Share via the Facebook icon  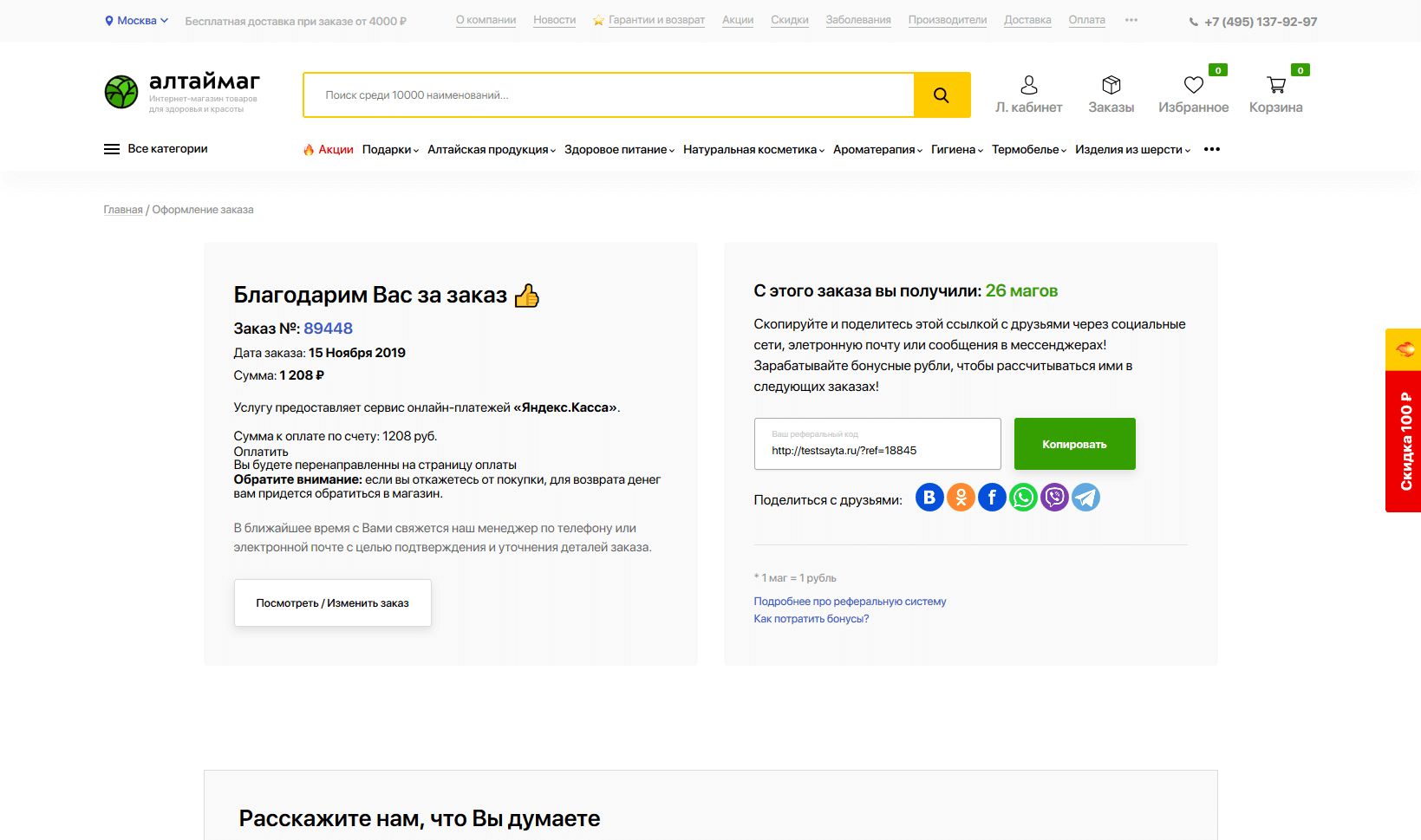click(992, 498)
